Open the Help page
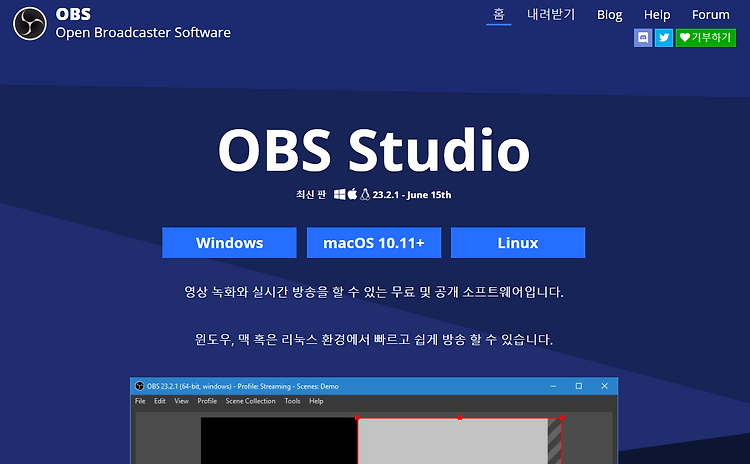This screenshot has height=464, width=750. click(657, 15)
